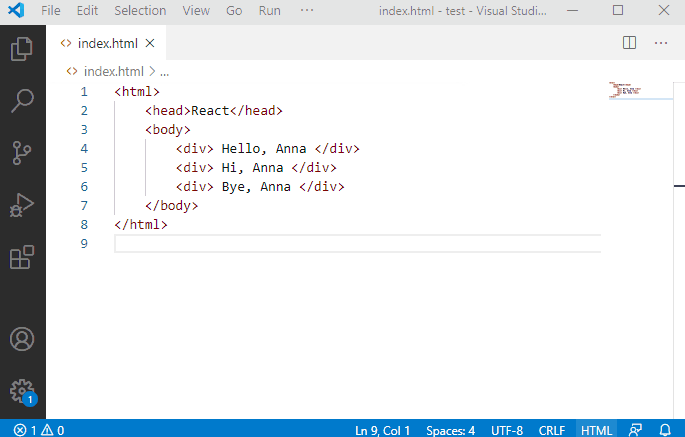
Task: Click the closing </html> tag
Action: 141,225
